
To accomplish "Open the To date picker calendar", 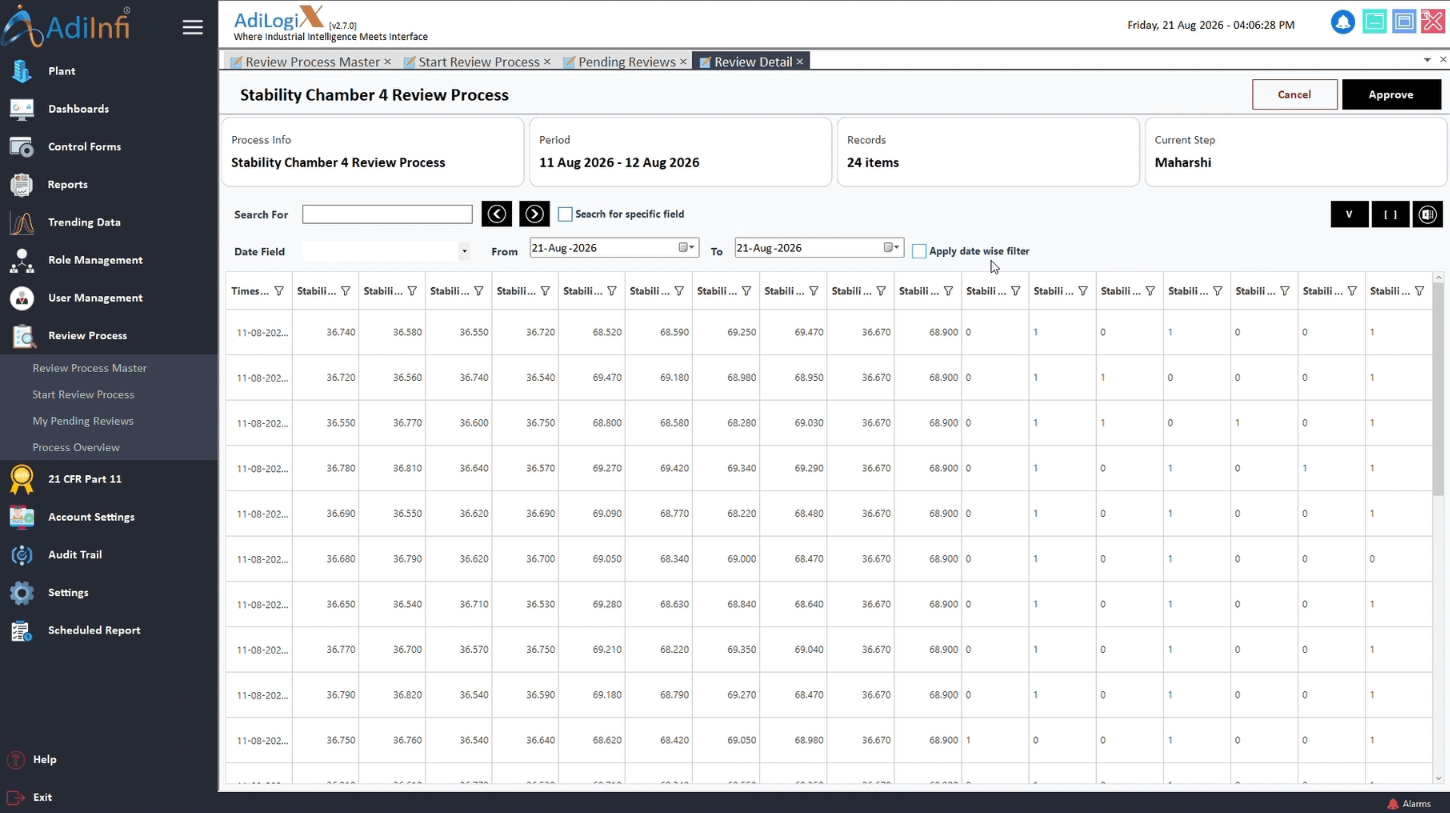I will (x=892, y=248).
